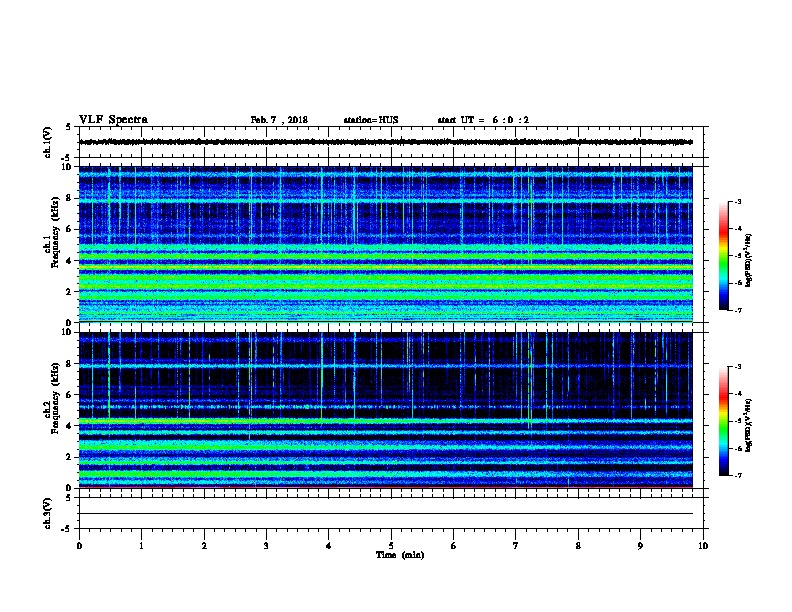Screen dimensions: 792x612
Task: Click inside the ch.1 spectrogram panel
Action: point(385,244)
